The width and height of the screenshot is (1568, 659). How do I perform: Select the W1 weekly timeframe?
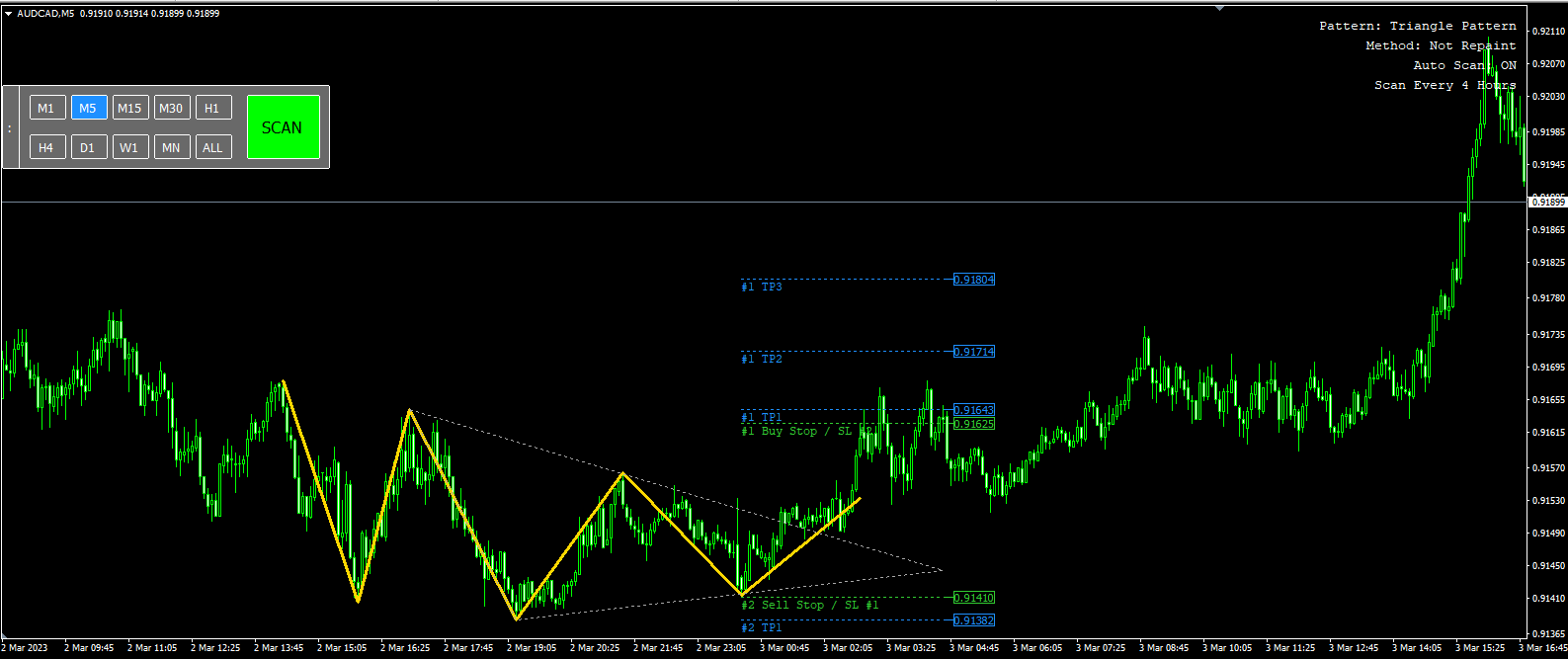tap(129, 147)
